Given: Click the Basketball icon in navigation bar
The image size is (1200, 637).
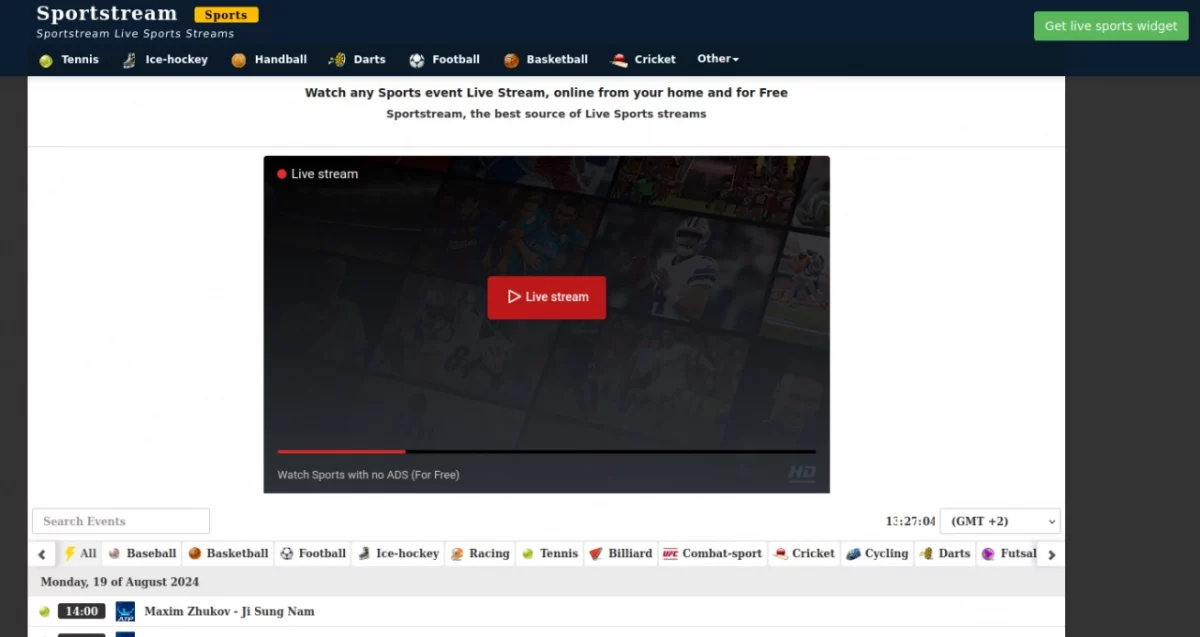Looking at the screenshot, I should click(x=511, y=59).
